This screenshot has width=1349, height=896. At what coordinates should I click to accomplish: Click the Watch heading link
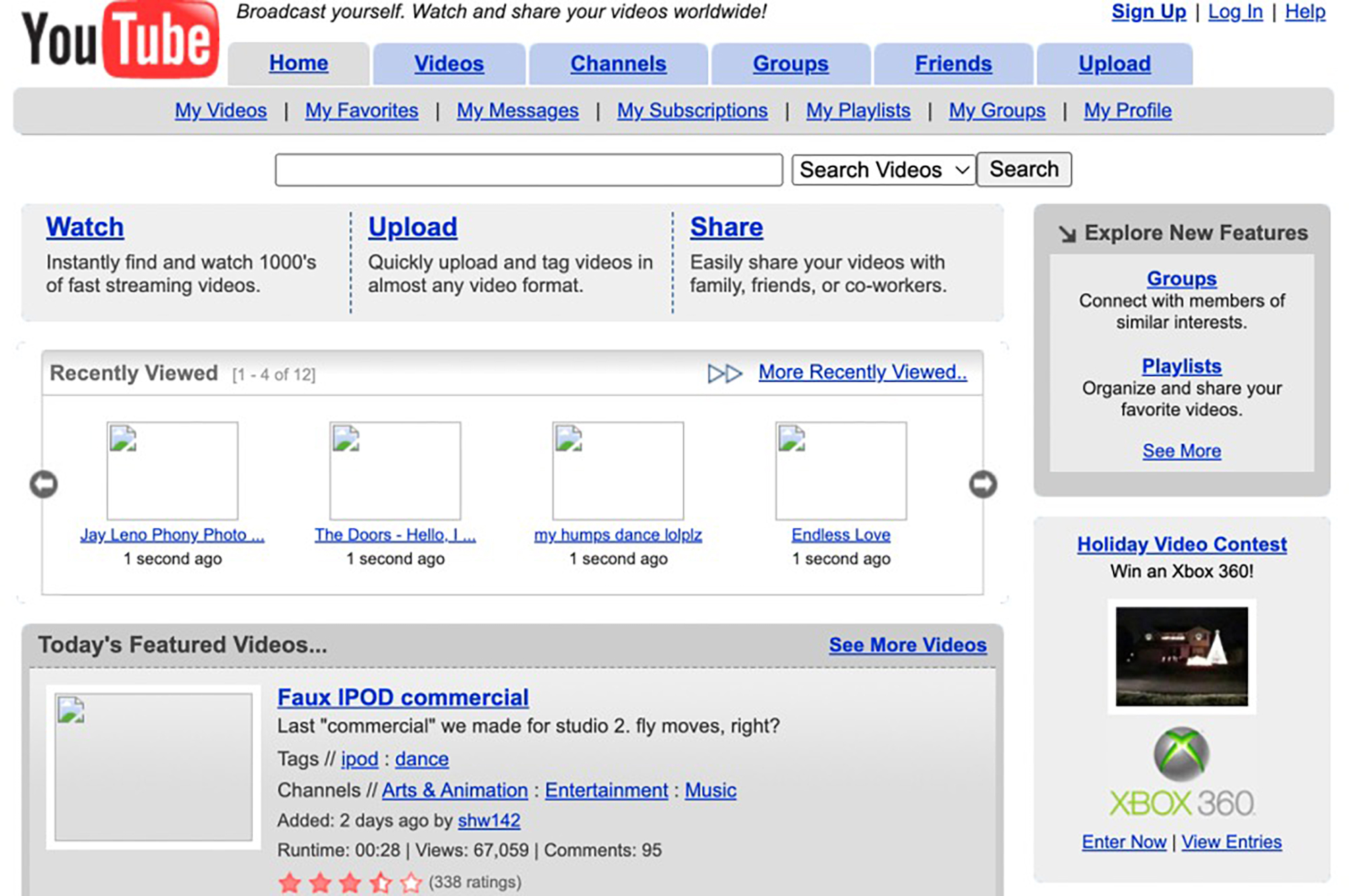[85, 227]
